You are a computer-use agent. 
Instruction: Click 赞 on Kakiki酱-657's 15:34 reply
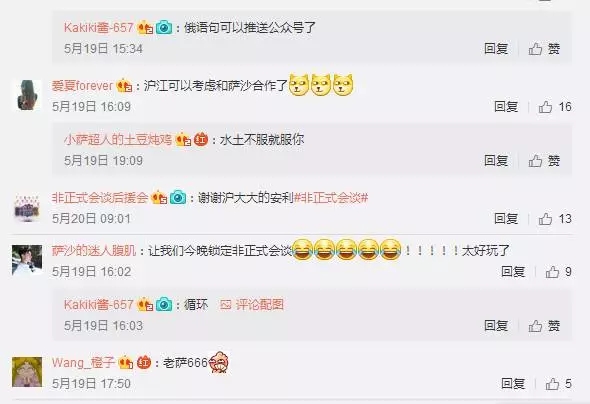(544, 49)
